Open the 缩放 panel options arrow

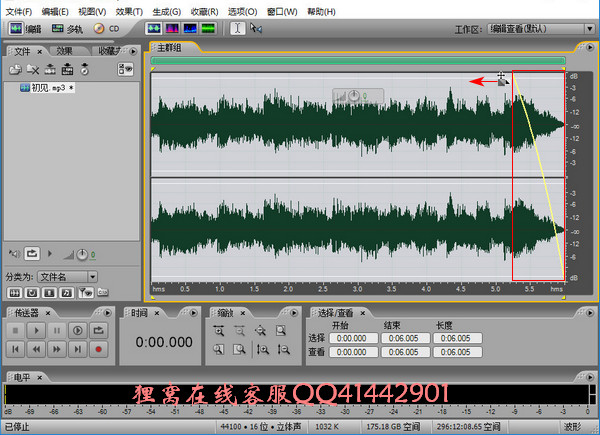pyautogui.click(x=294, y=313)
